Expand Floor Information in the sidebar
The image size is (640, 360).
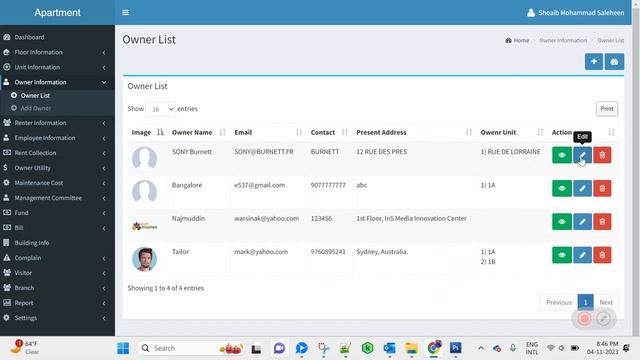pyautogui.click(x=57, y=52)
